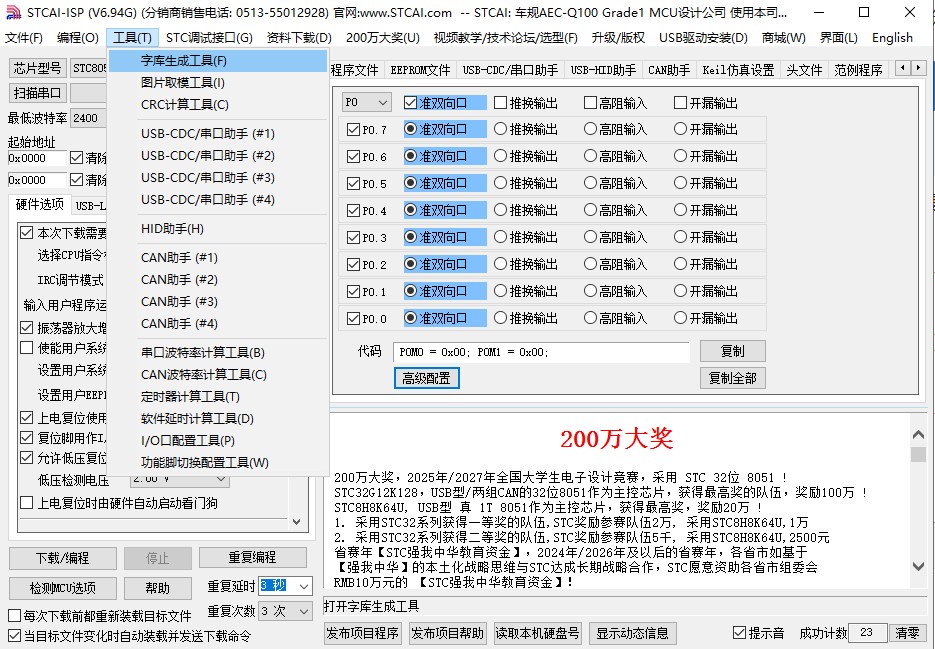Disable 当目标文件变化时自动装载并发送下载命令
Screen dimensions: 935x649
(14, 636)
